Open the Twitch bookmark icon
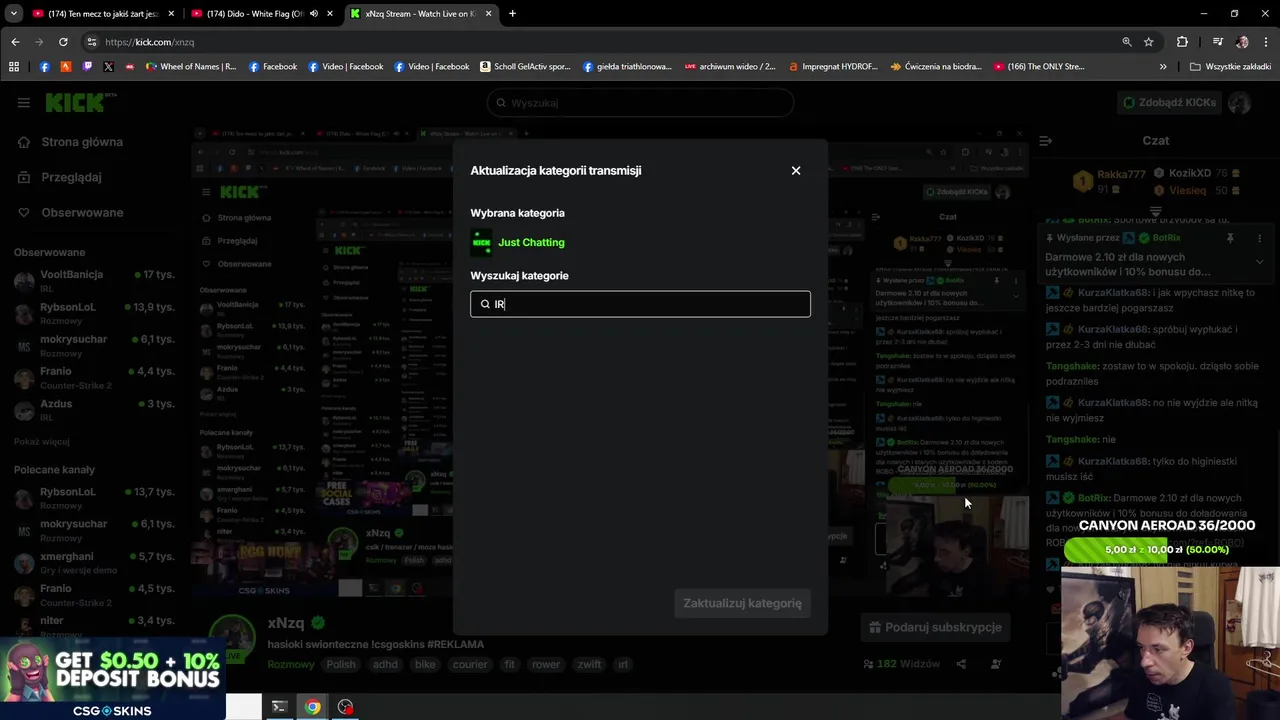The height and width of the screenshot is (720, 1280). 87,67
